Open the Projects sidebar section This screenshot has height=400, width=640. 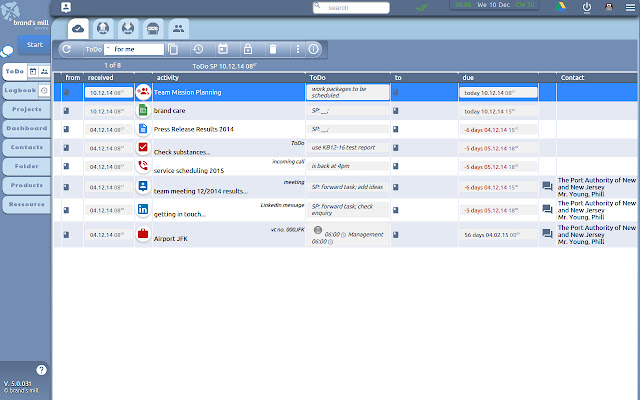27,109
